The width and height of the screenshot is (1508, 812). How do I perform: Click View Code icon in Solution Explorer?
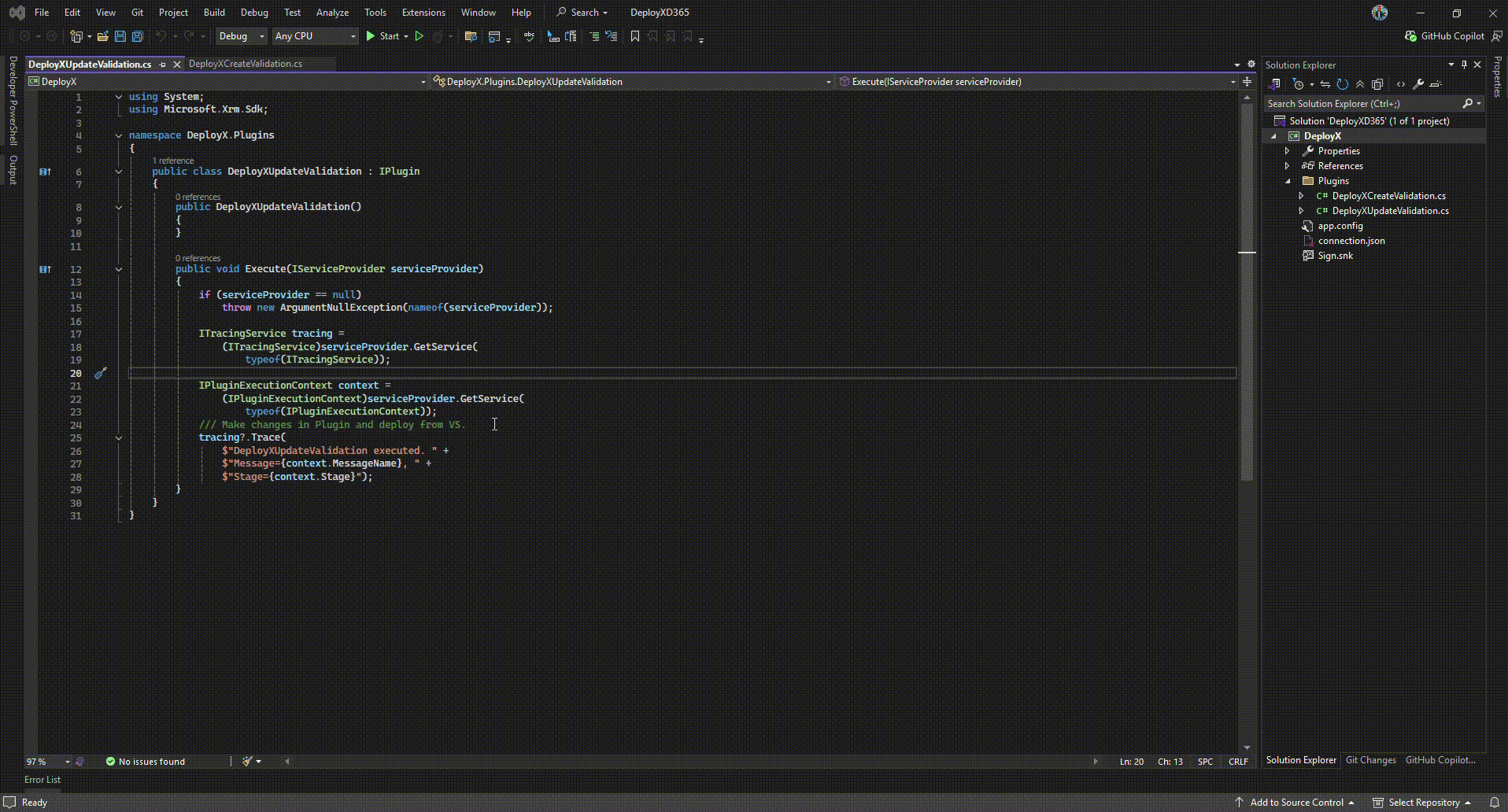point(1401,84)
